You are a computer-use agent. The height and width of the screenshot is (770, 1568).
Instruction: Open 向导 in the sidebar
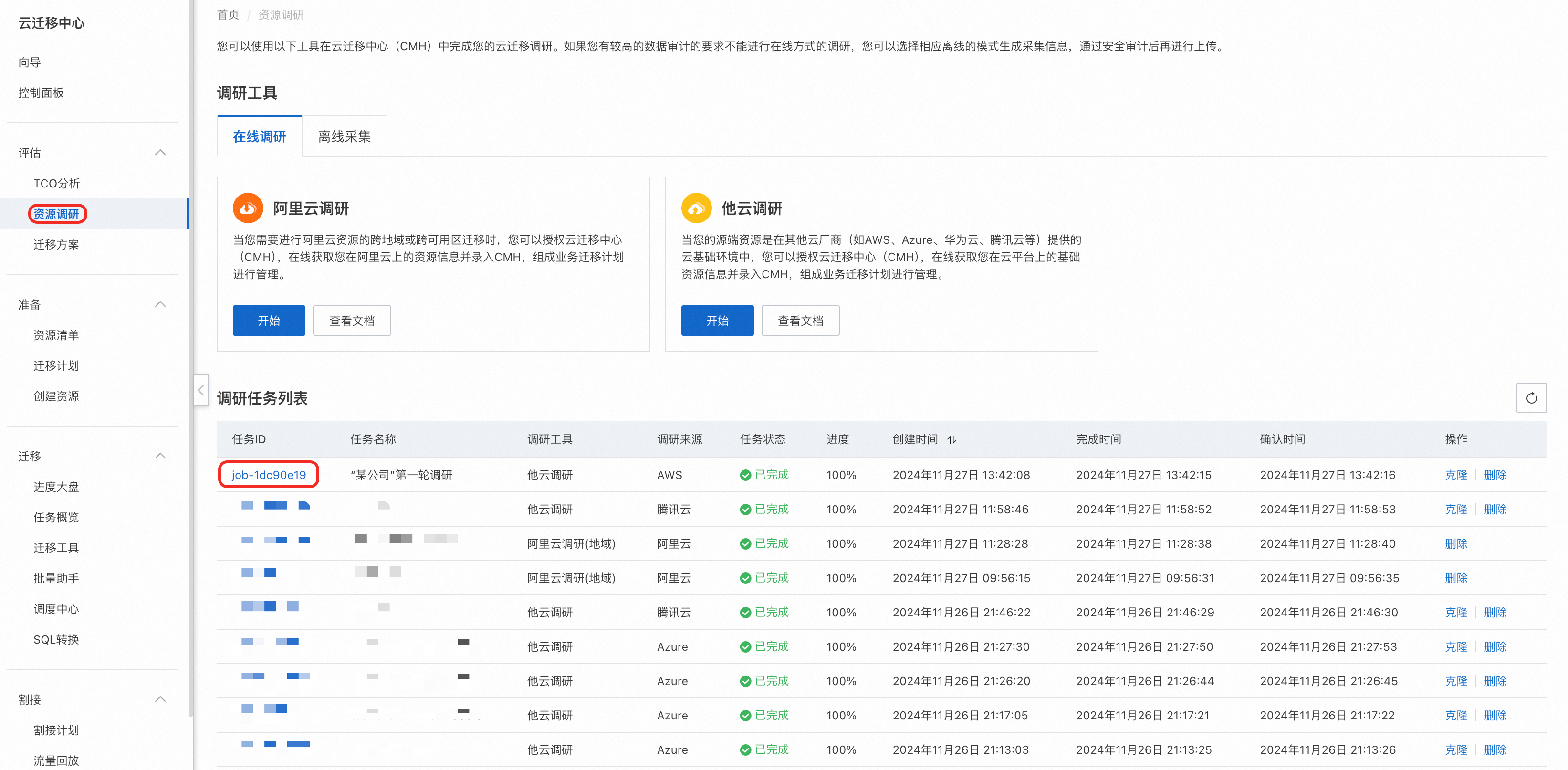click(29, 62)
